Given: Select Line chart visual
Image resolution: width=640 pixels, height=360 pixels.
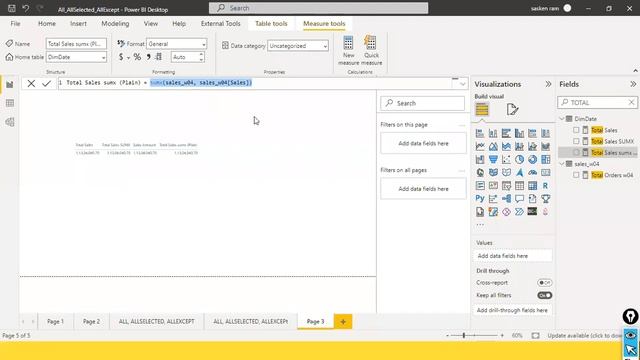Looking at the screenshot, I should click(x=480, y=146).
